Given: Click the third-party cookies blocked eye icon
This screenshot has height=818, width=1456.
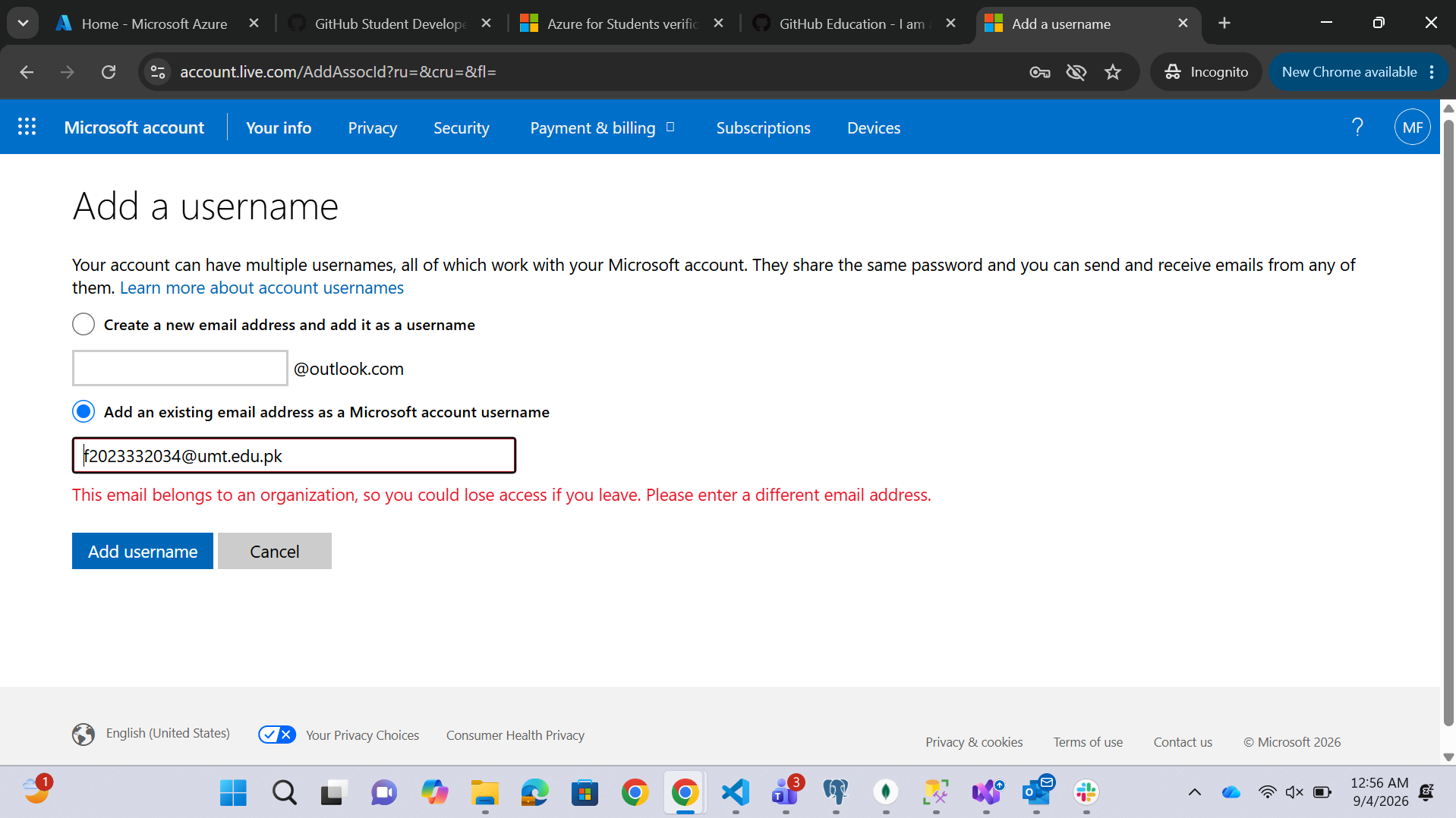Looking at the screenshot, I should click(x=1076, y=72).
